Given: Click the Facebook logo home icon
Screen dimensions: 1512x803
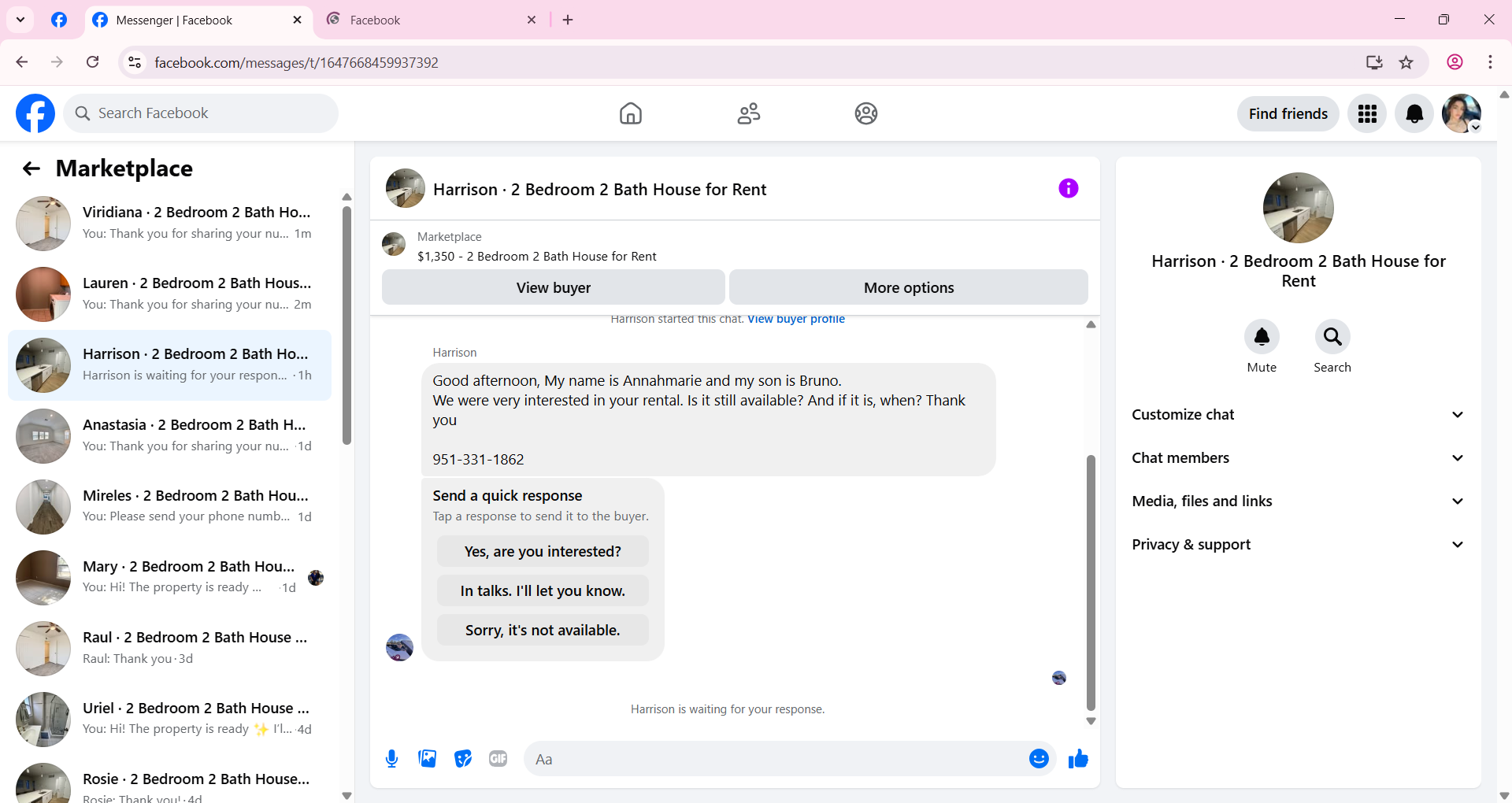Looking at the screenshot, I should click(35, 113).
